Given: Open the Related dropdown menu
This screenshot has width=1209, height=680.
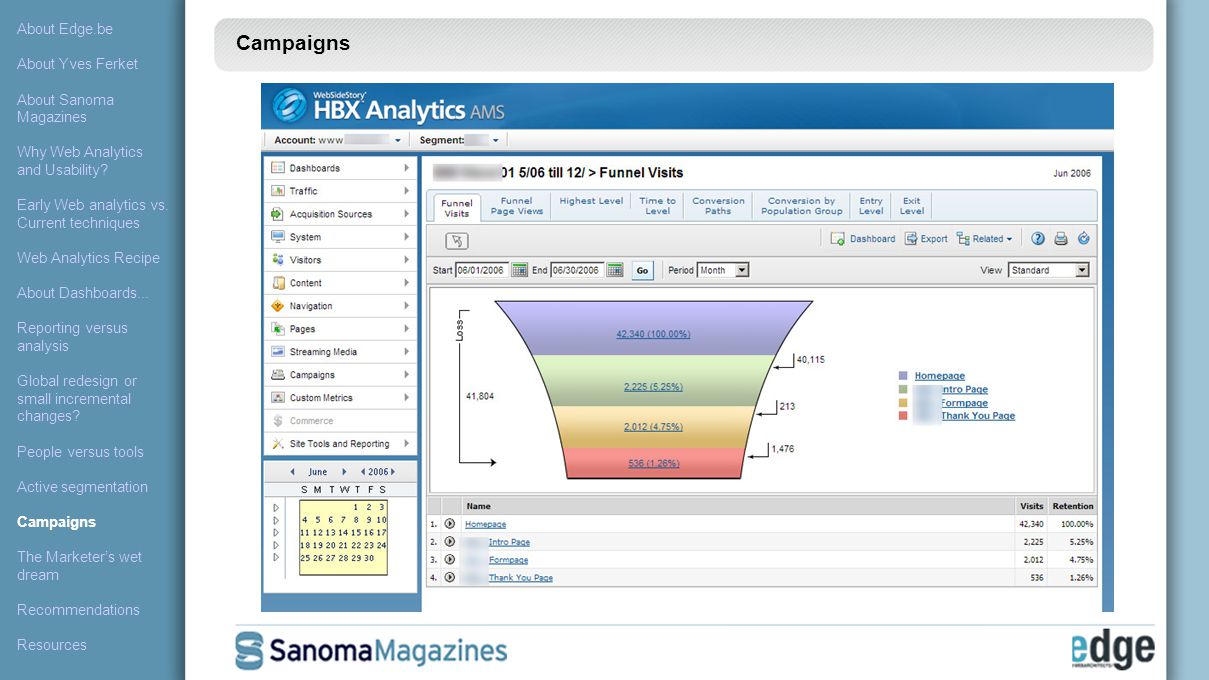Looking at the screenshot, I should point(985,239).
